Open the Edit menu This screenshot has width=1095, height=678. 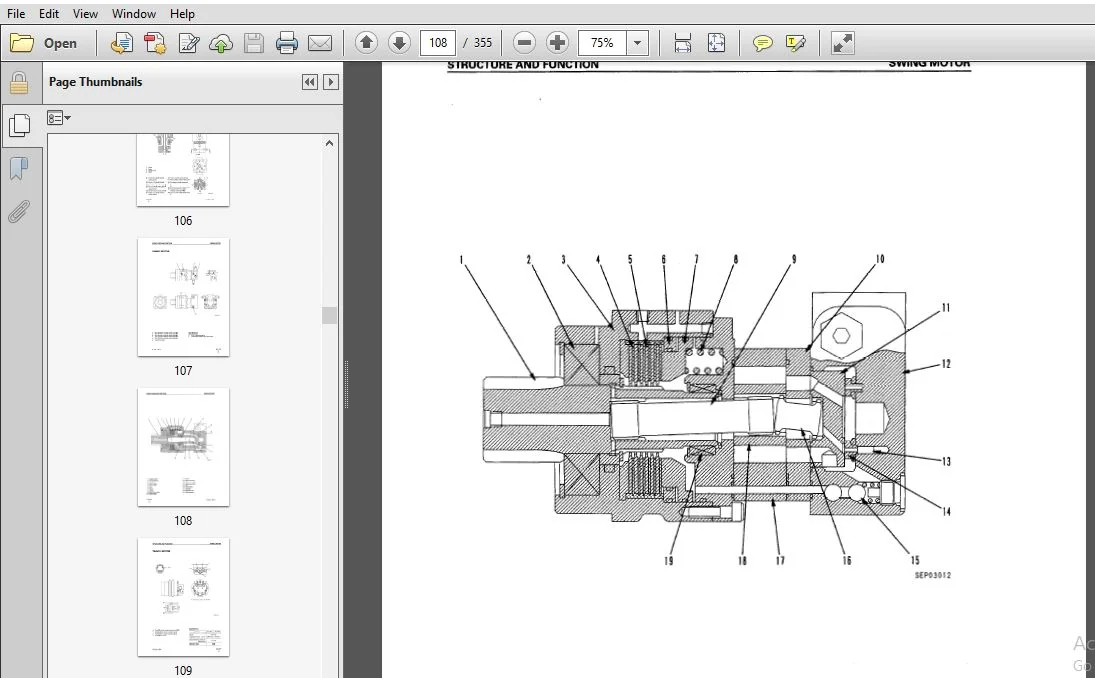(x=49, y=13)
